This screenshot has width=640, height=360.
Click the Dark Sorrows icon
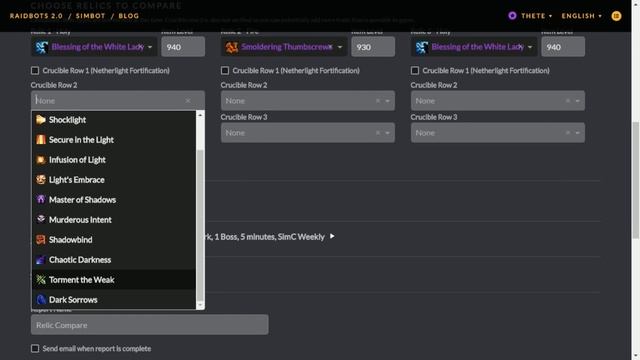tap(41, 300)
